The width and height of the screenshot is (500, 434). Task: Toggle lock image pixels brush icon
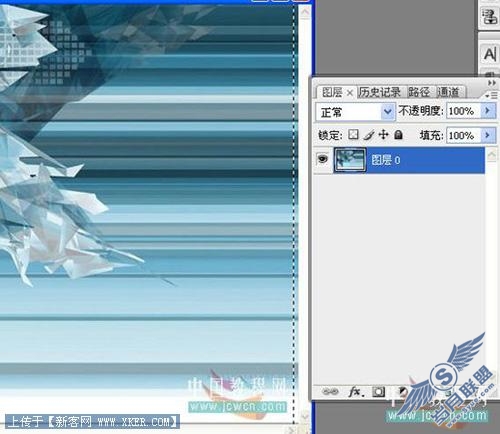tap(369, 135)
